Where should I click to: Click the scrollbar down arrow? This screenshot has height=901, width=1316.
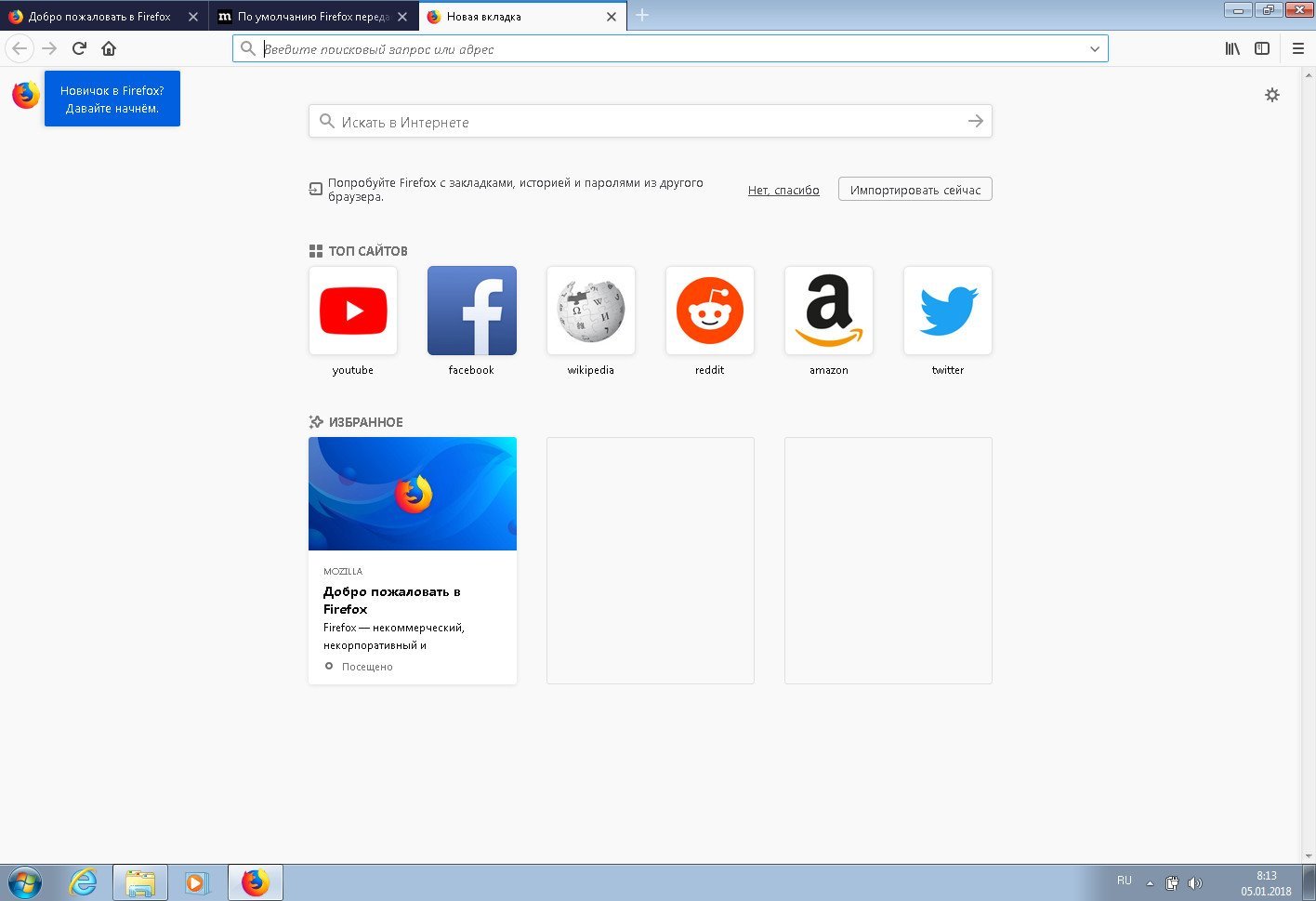click(1309, 855)
